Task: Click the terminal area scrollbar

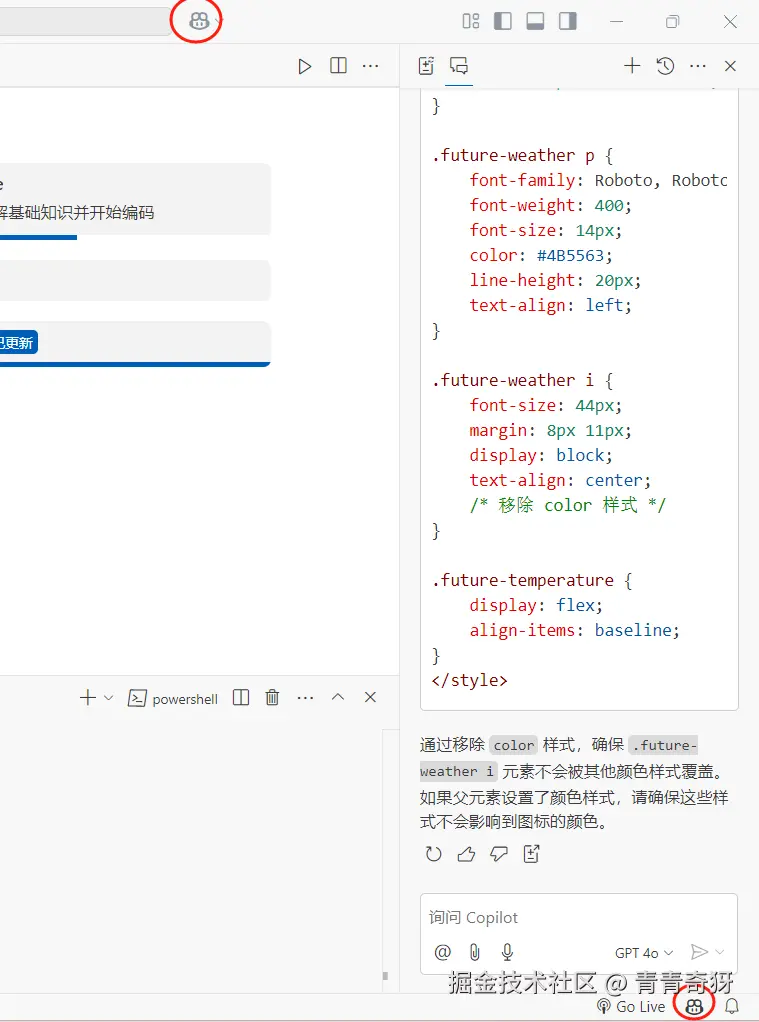Action: click(x=385, y=976)
